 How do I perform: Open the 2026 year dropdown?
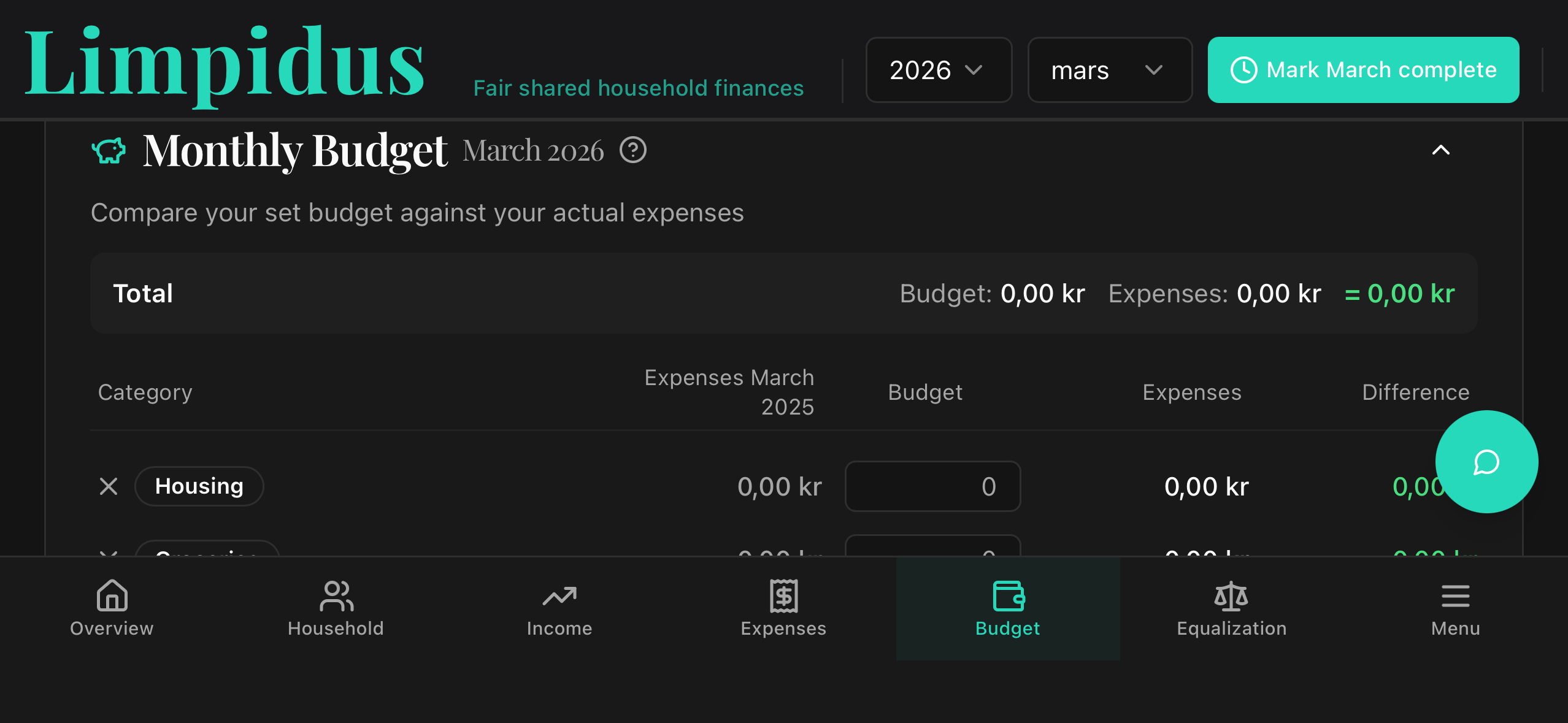click(938, 70)
